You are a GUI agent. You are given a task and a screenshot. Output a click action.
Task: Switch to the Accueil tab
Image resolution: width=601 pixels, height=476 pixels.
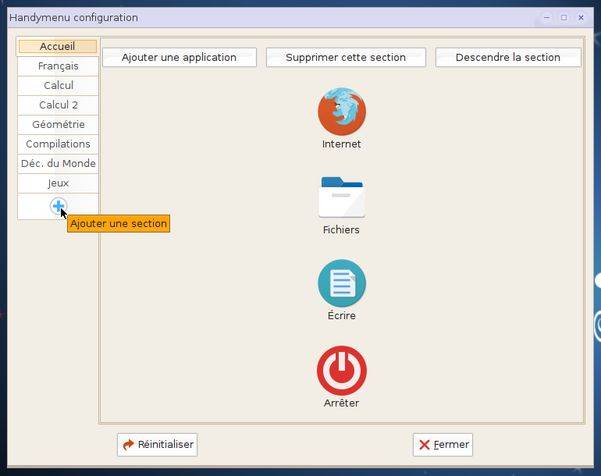coord(58,46)
